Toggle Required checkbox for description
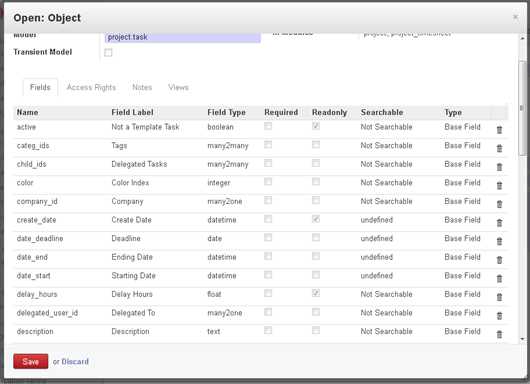 tap(268, 330)
